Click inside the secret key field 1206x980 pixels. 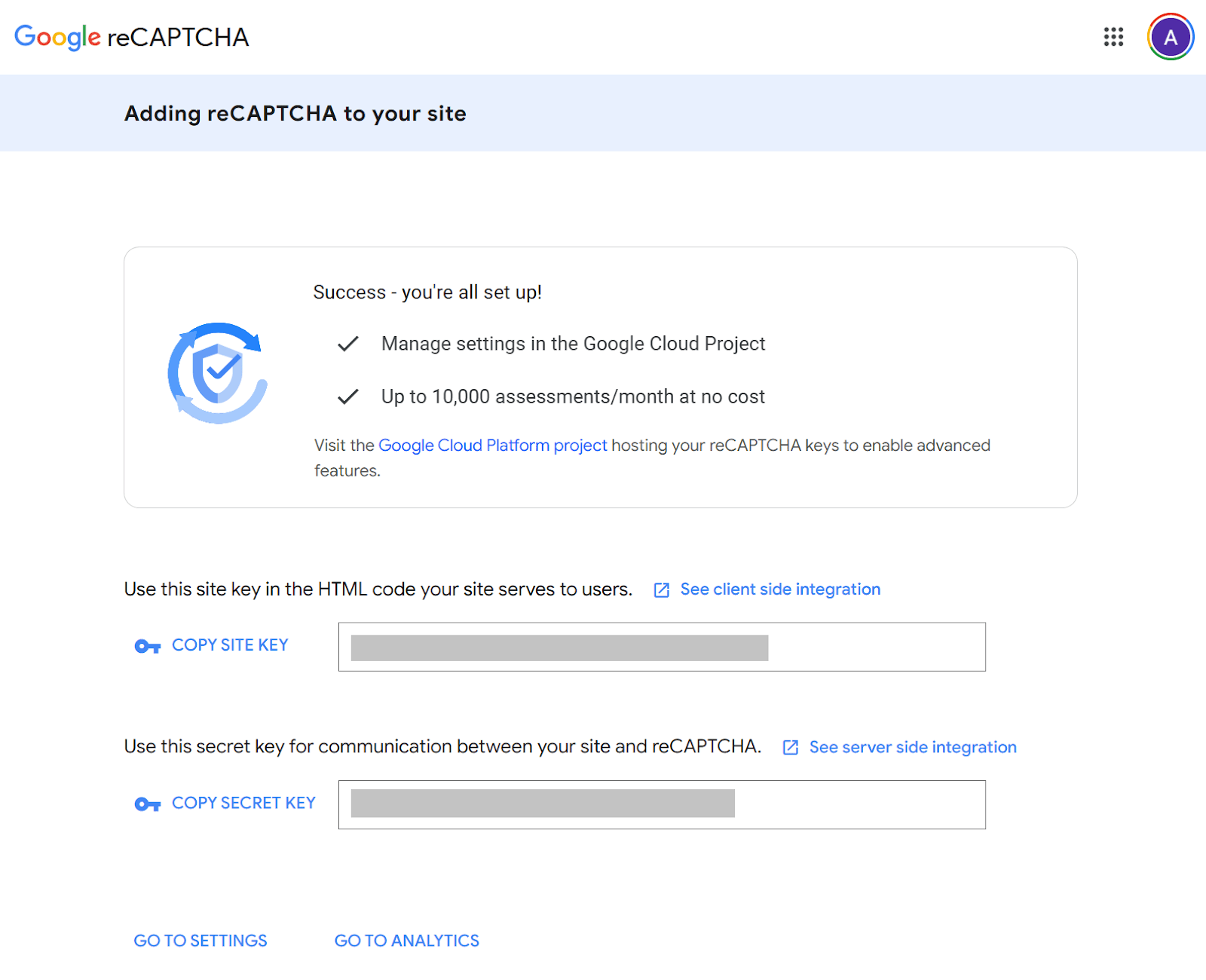pyautogui.click(x=662, y=804)
